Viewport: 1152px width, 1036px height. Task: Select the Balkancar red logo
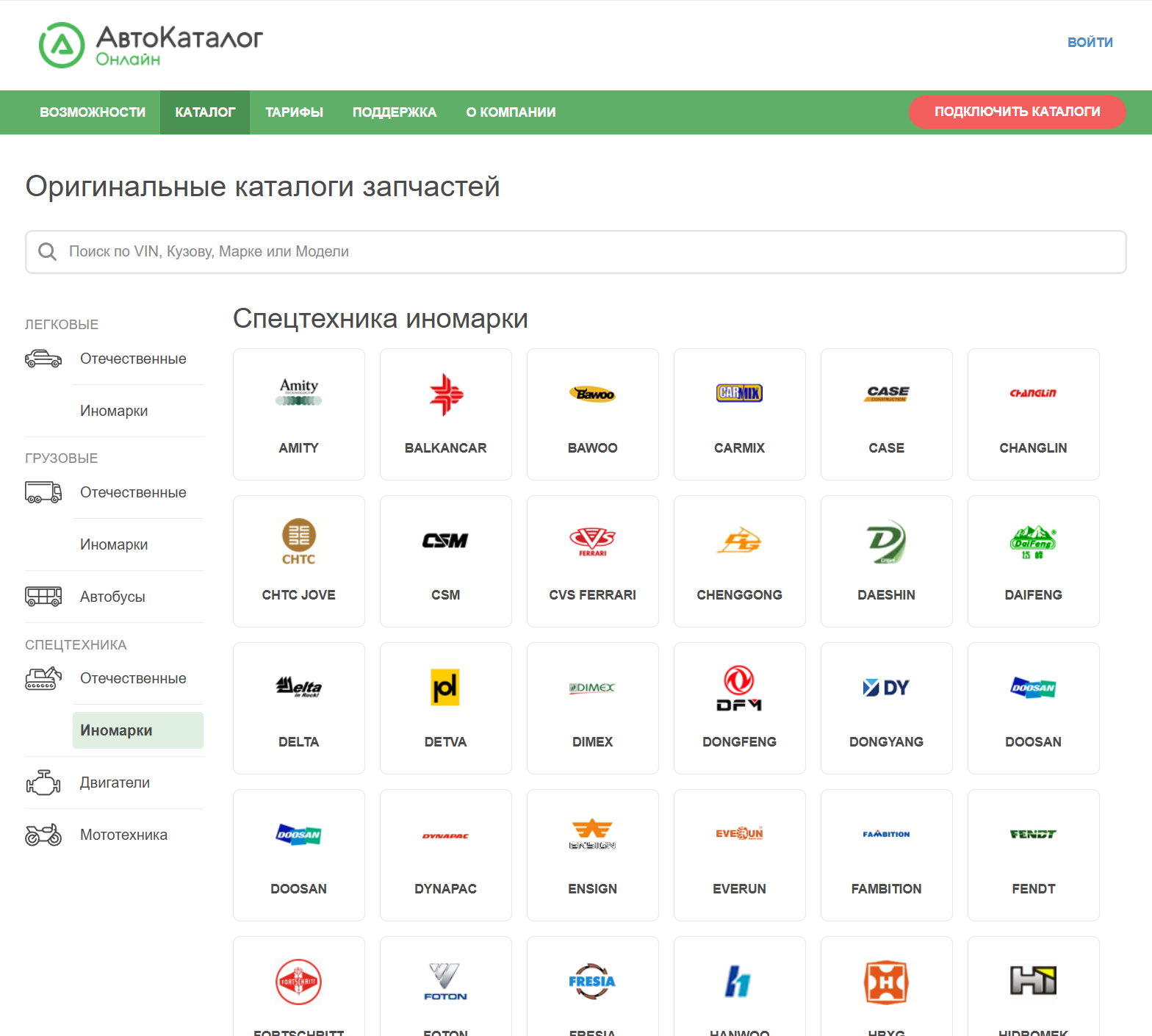pyautogui.click(x=446, y=395)
